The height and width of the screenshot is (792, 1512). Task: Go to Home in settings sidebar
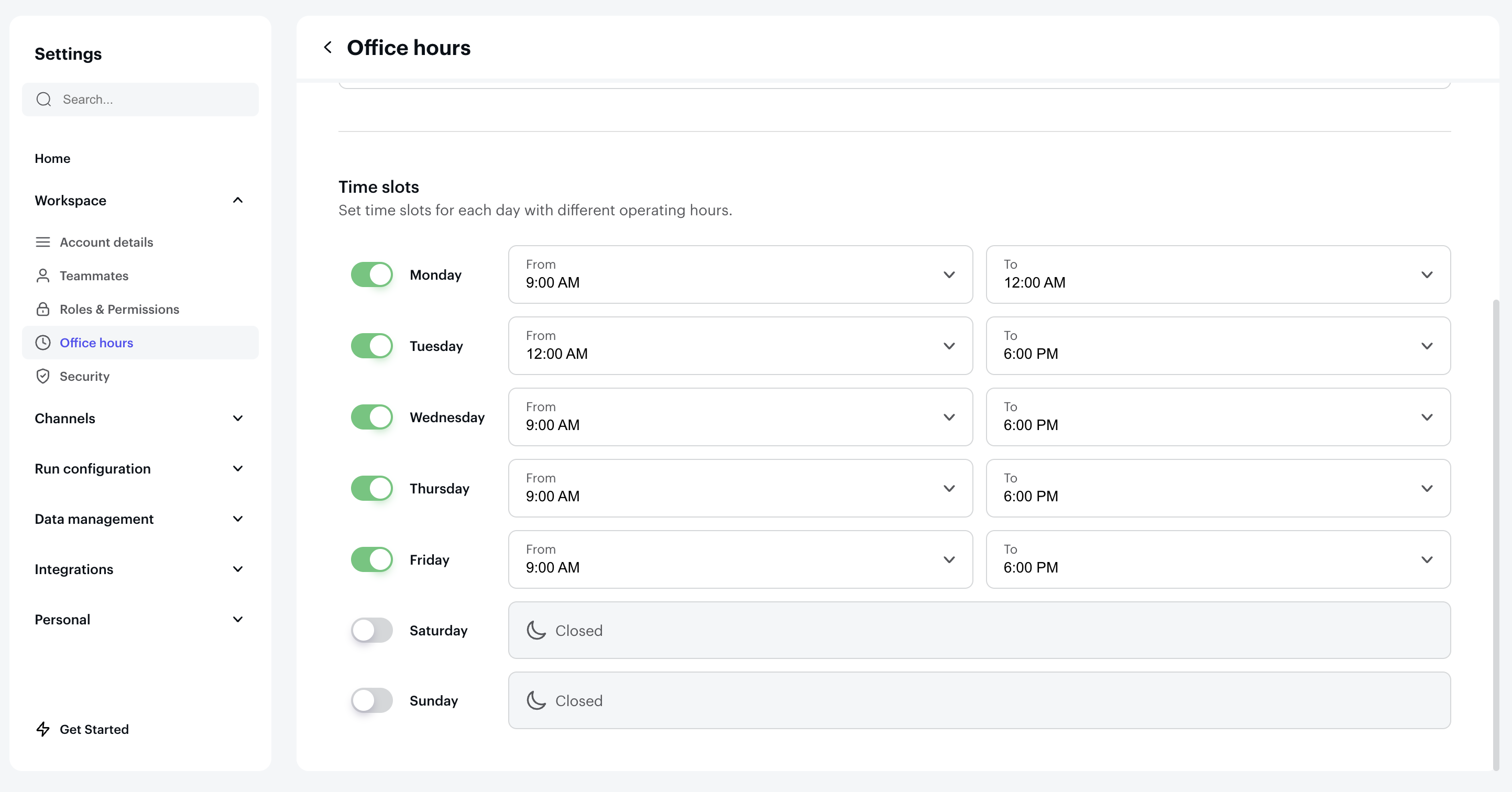pyautogui.click(x=52, y=158)
